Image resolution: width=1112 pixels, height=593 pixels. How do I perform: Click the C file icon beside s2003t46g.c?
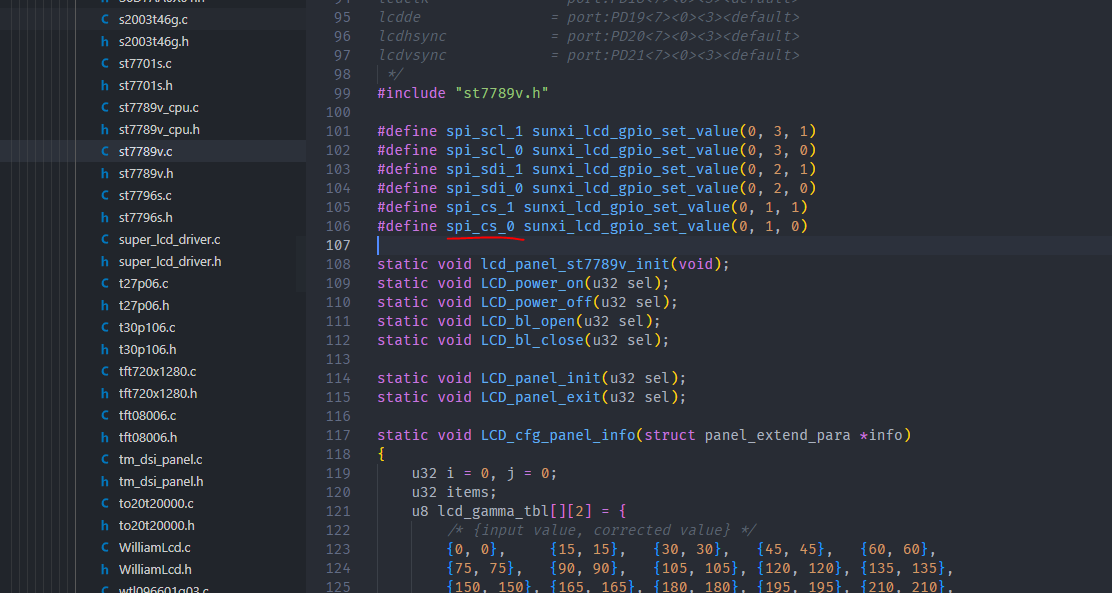pyautogui.click(x=105, y=19)
